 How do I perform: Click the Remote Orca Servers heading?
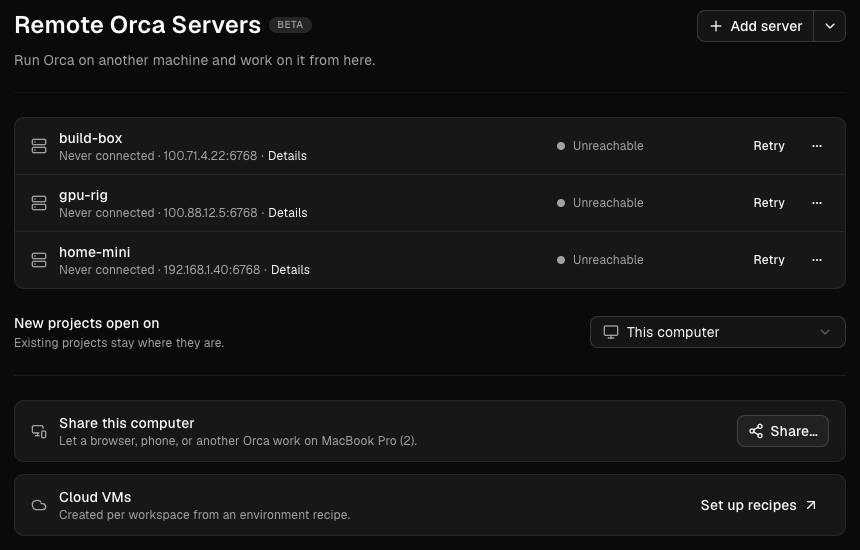click(x=138, y=25)
